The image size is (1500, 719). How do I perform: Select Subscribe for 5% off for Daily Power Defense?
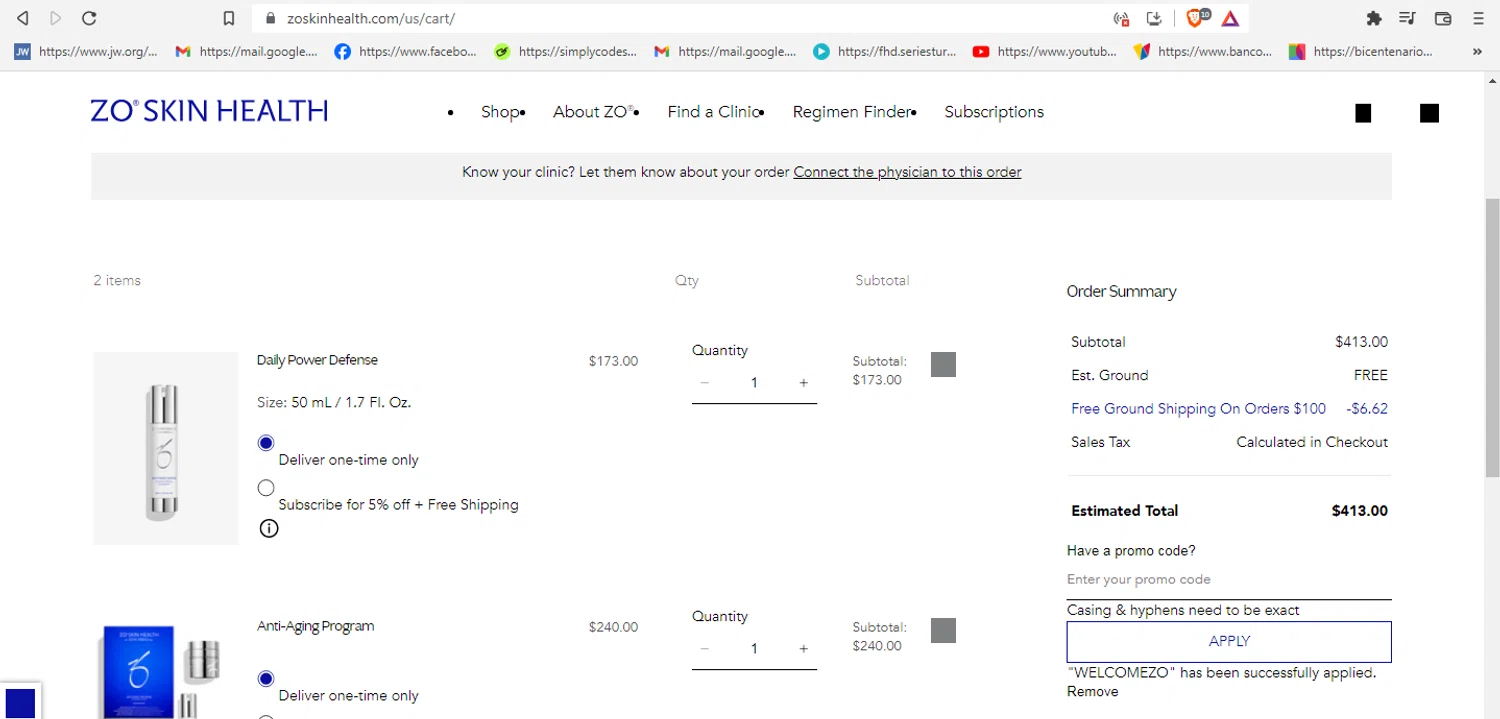point(265,488)
